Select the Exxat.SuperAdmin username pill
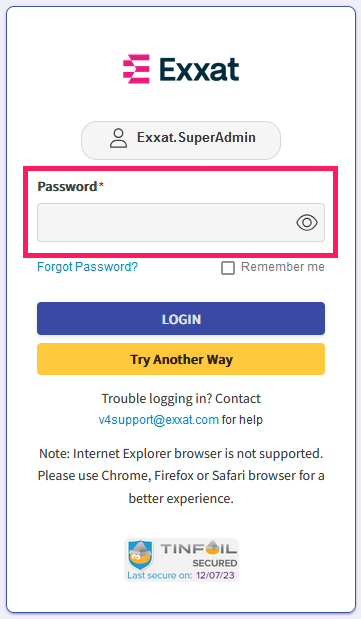This screenshot has width=361, height=619. [181, 141]
